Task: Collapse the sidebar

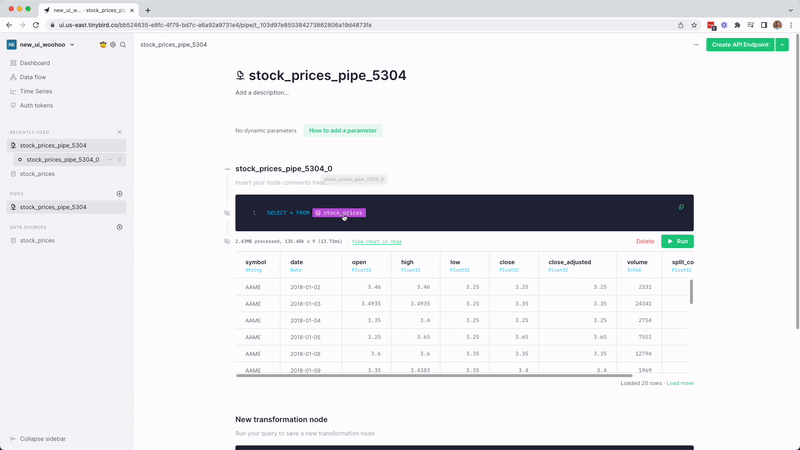Action: point(43,439)
